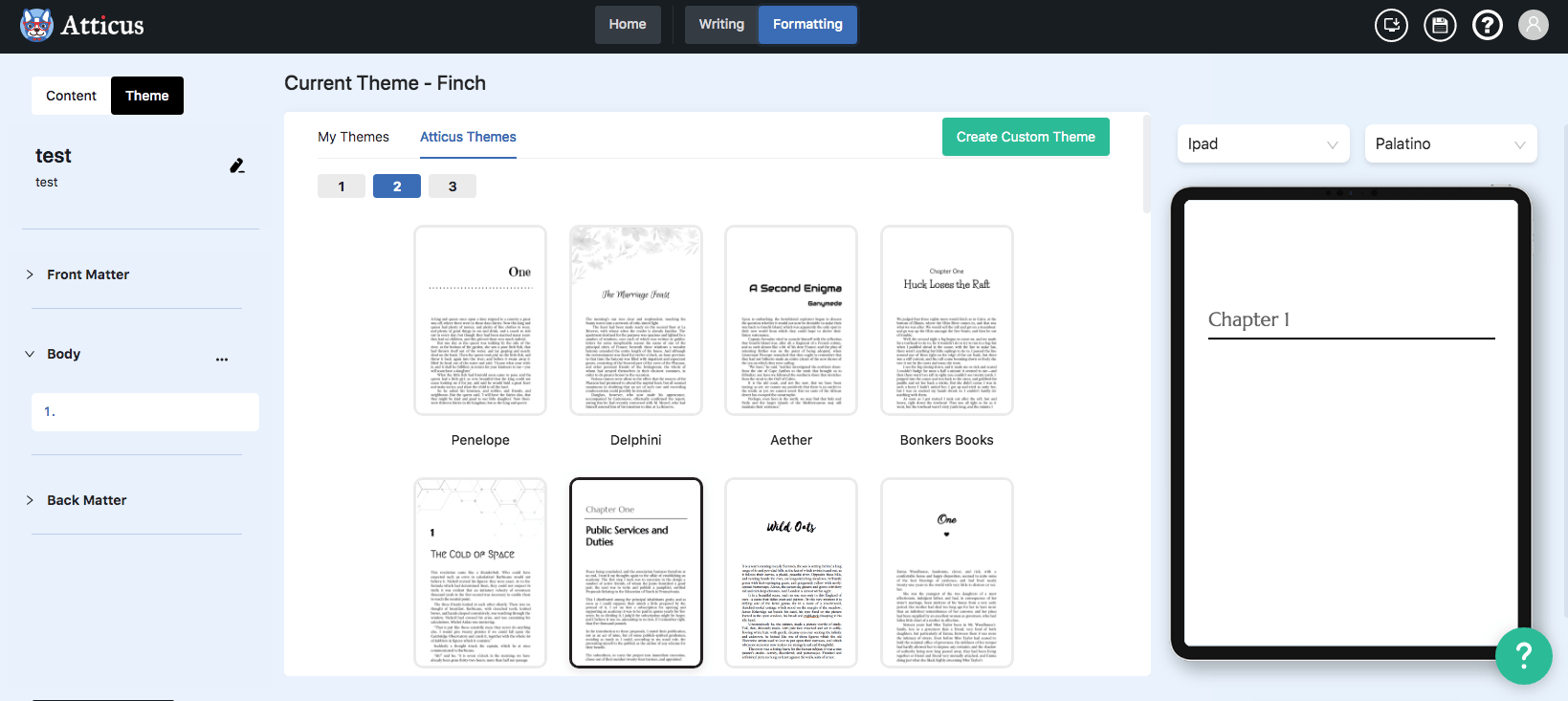The image size is (1568, 701).
Task: Click the Penelope theme name label
Action: click(480, 440)
